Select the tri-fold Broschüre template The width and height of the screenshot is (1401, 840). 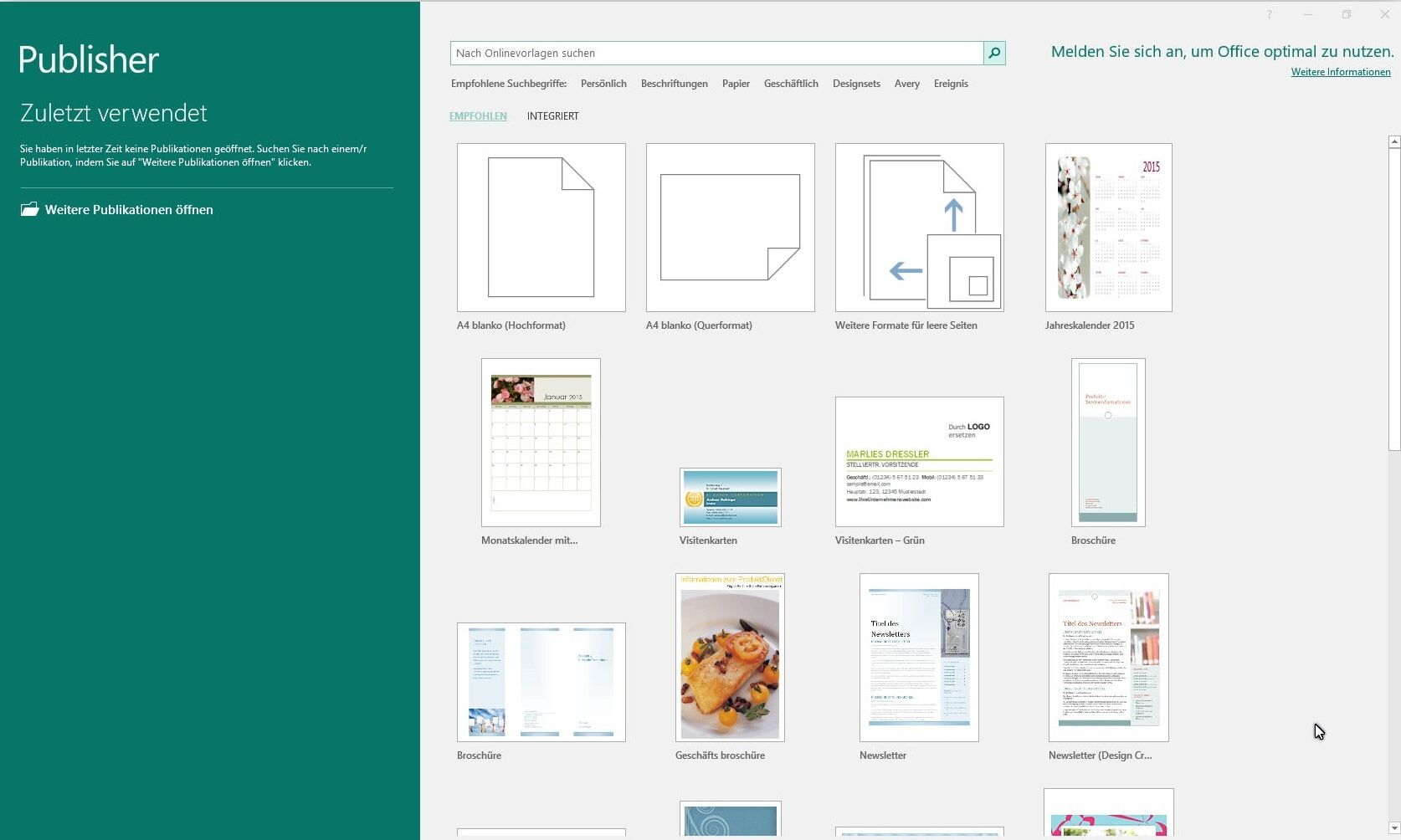click(541, 682)
